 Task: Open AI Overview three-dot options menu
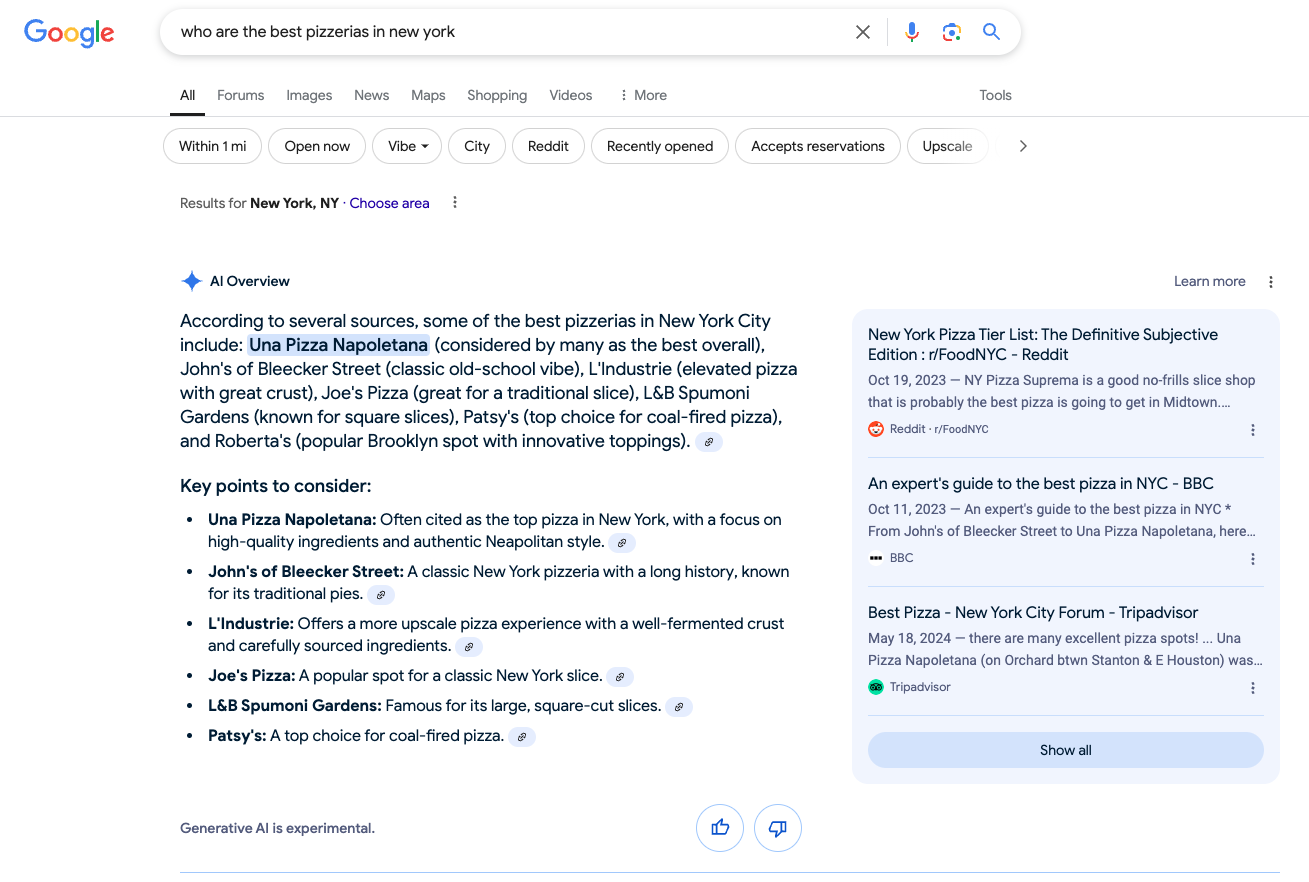coord(1271,282)
